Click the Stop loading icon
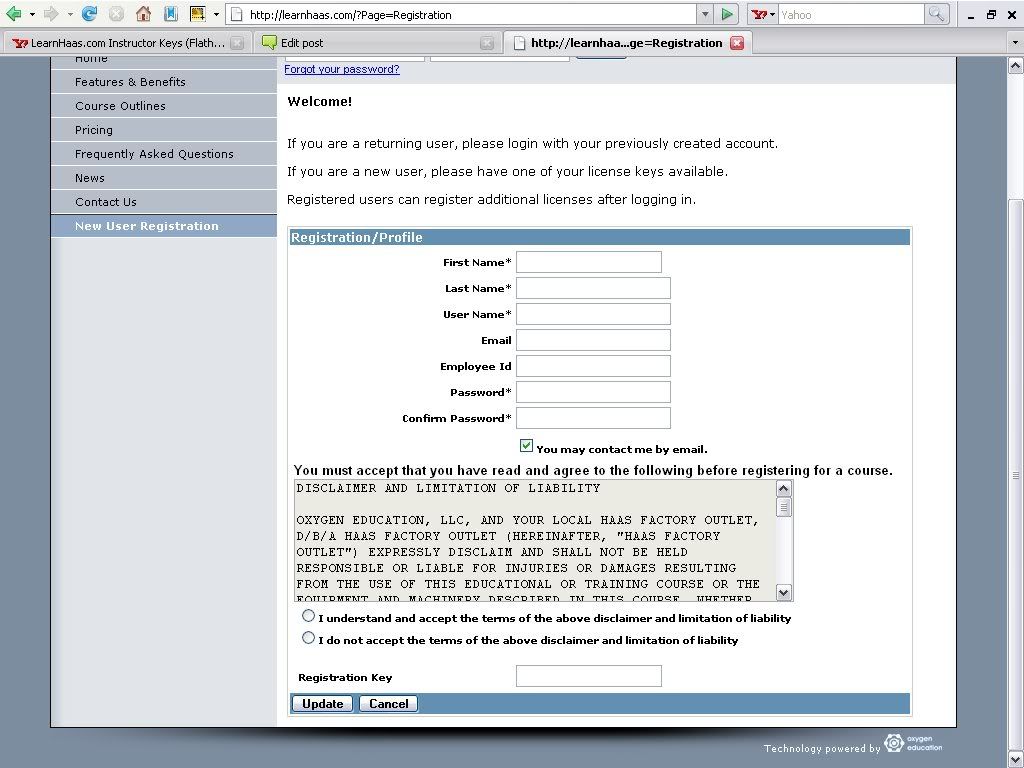Viewport: 1024px width, 768px height. pyautogui.click(x=116, y=14)
